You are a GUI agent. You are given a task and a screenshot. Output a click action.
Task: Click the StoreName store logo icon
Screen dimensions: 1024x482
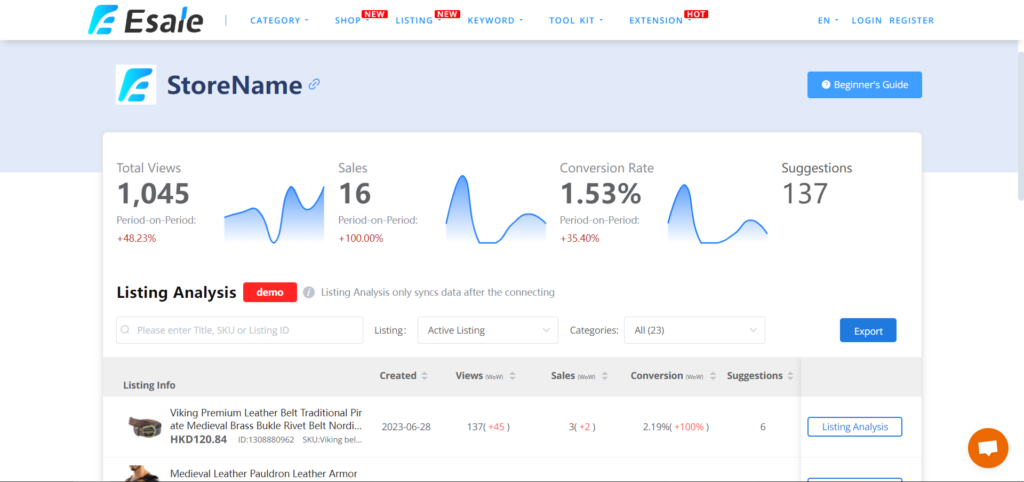(135, 85)
